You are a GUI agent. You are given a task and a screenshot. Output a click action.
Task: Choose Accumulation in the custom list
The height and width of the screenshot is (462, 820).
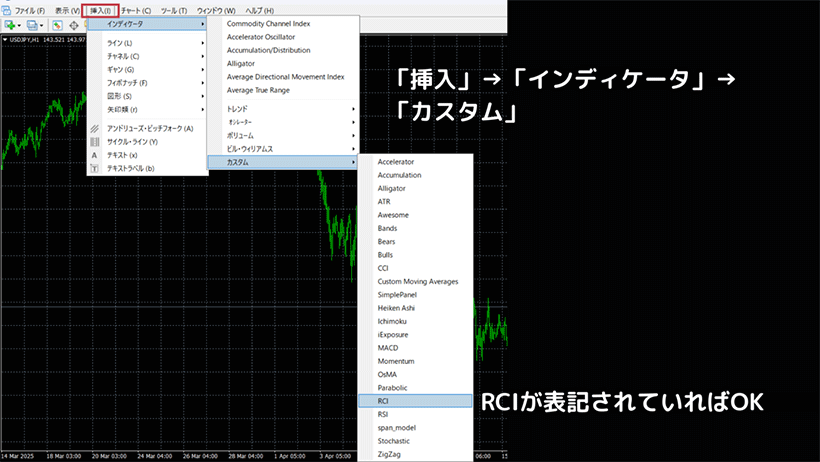415,175
